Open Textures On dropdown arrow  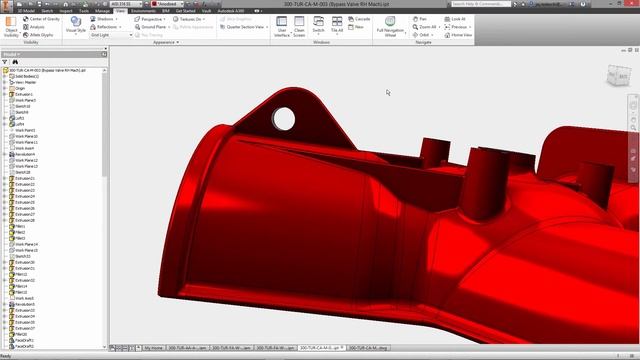point(204,19)
